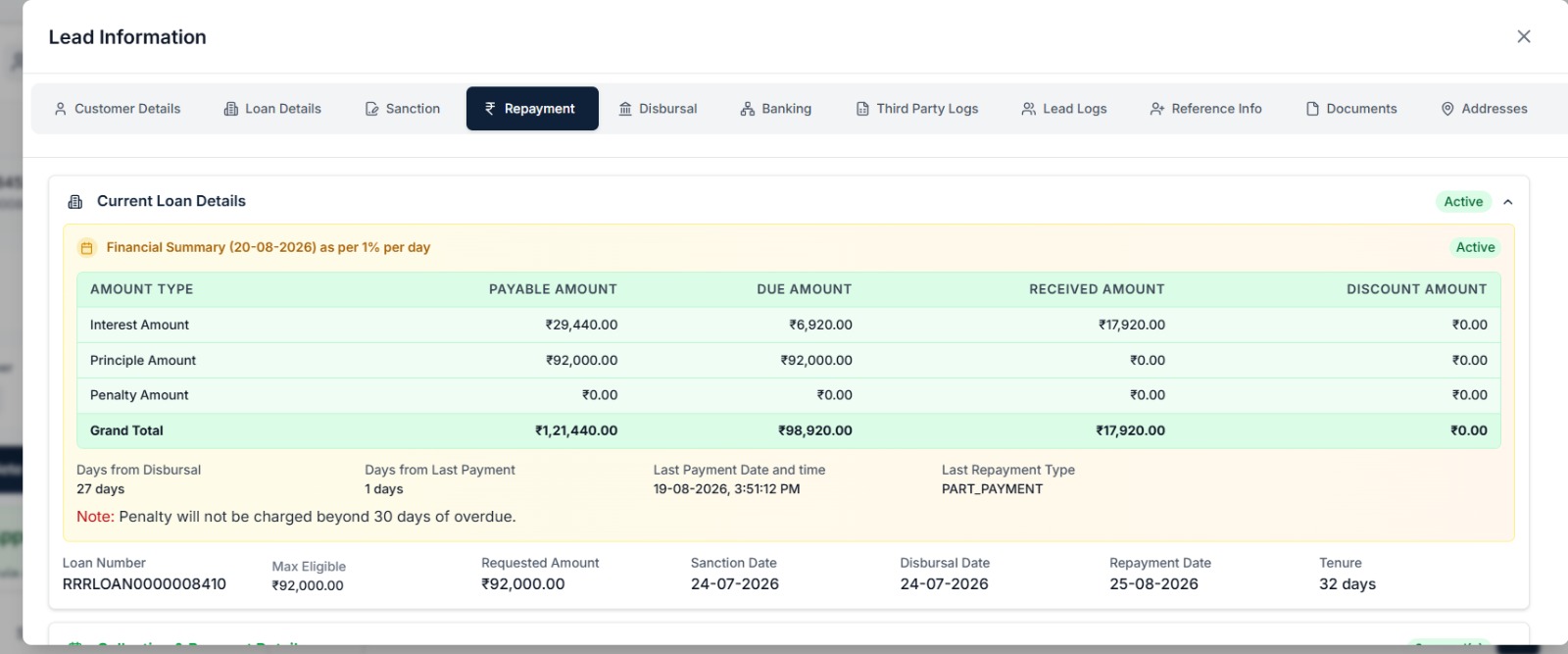This screenshot has height=654, width=1568.
Task: Click the PAYABLE AMOUNT column header
Action: point(553,289)
